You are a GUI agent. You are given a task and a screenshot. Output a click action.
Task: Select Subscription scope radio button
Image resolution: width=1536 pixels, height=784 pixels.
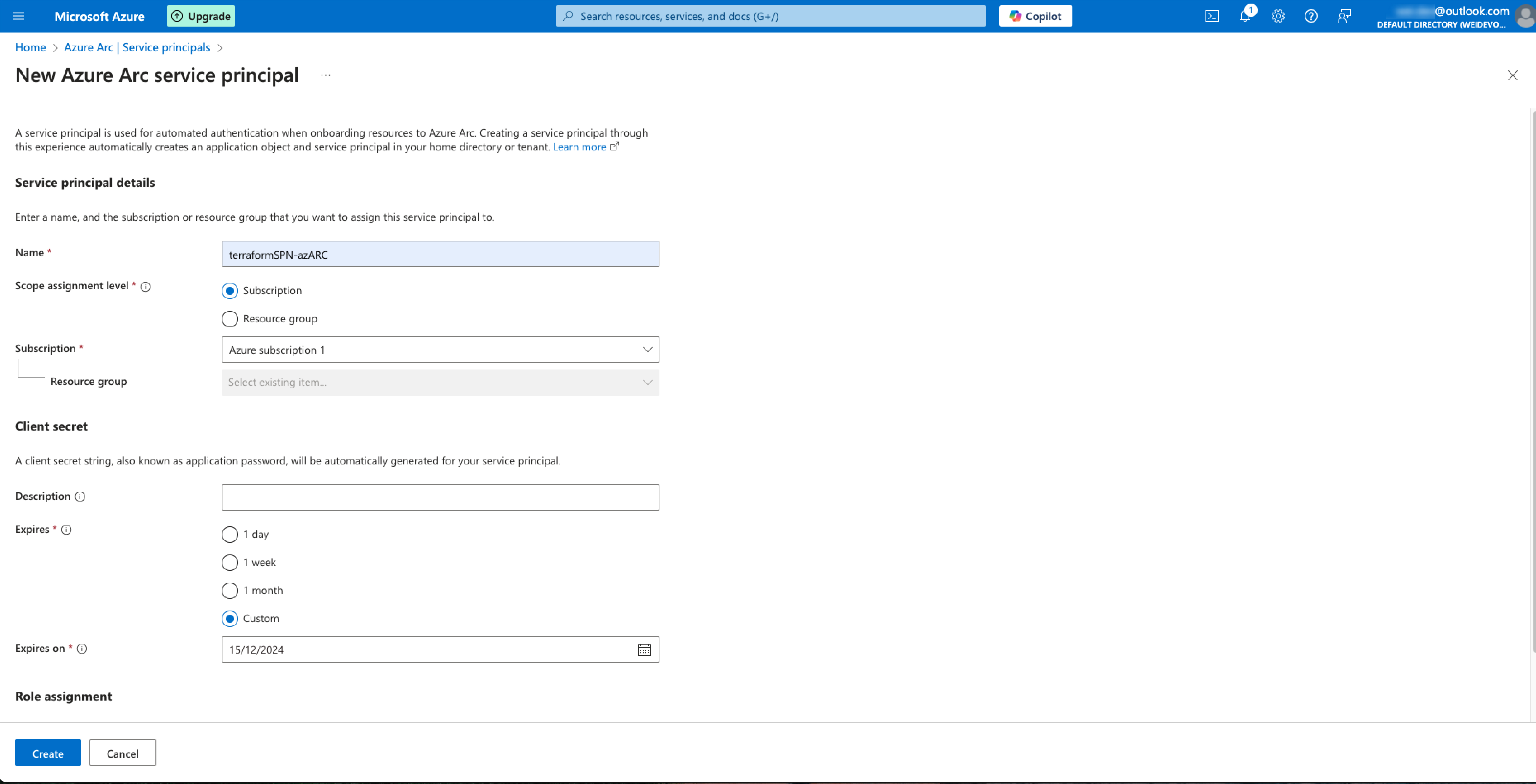pos(230,291)
